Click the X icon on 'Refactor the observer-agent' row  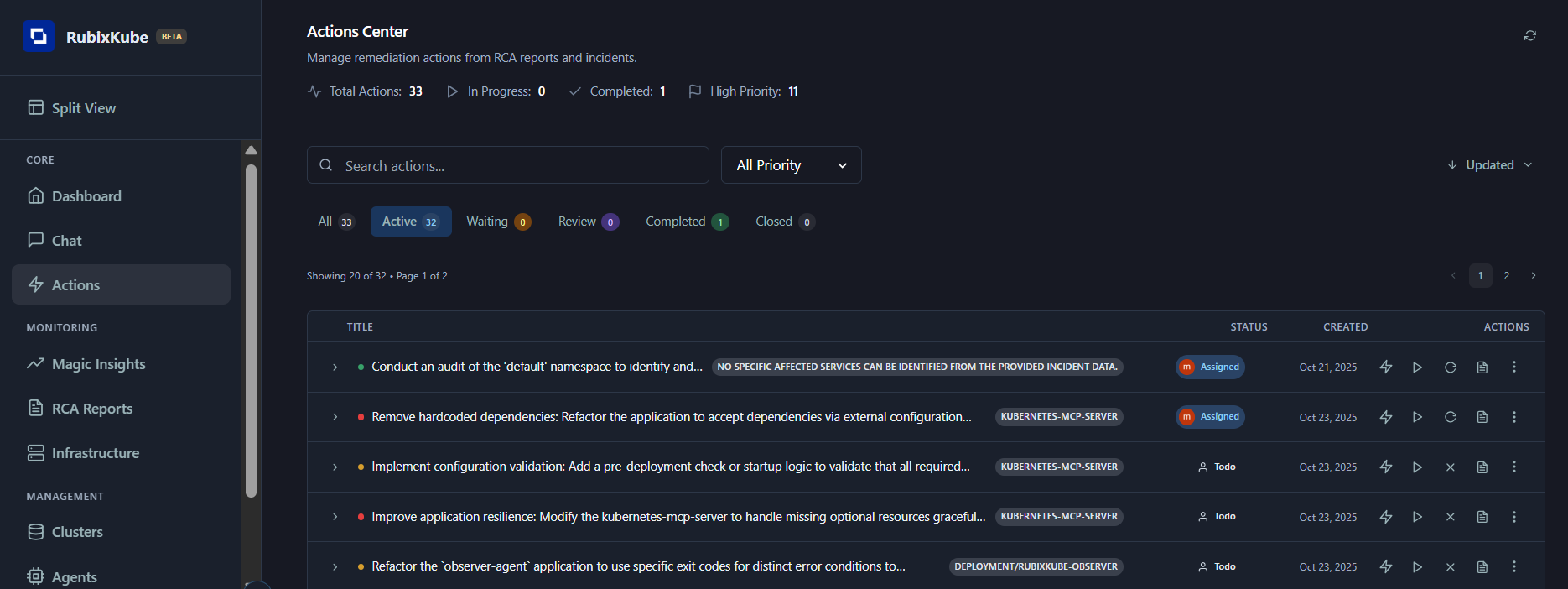(x=1451, y=566)
